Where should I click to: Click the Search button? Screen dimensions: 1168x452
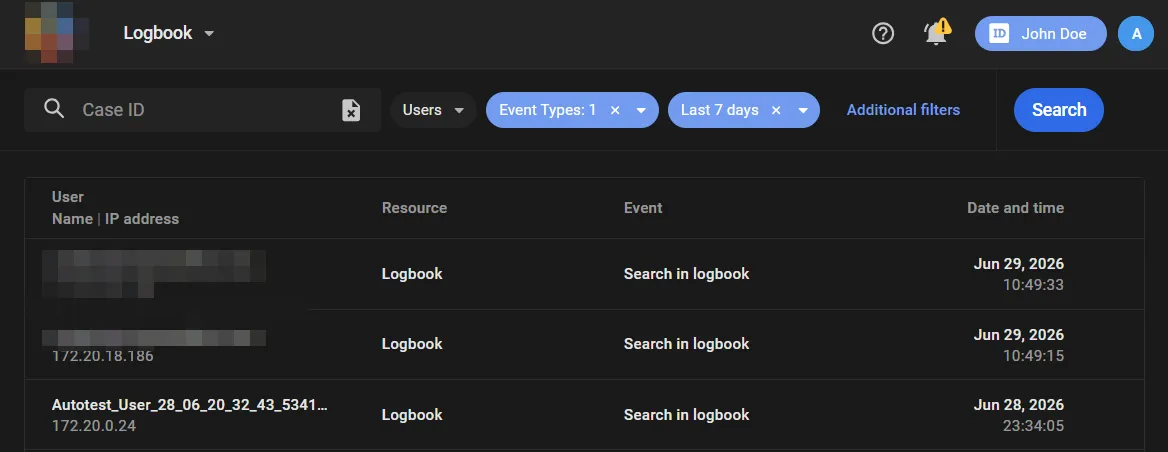[1058, 110]
